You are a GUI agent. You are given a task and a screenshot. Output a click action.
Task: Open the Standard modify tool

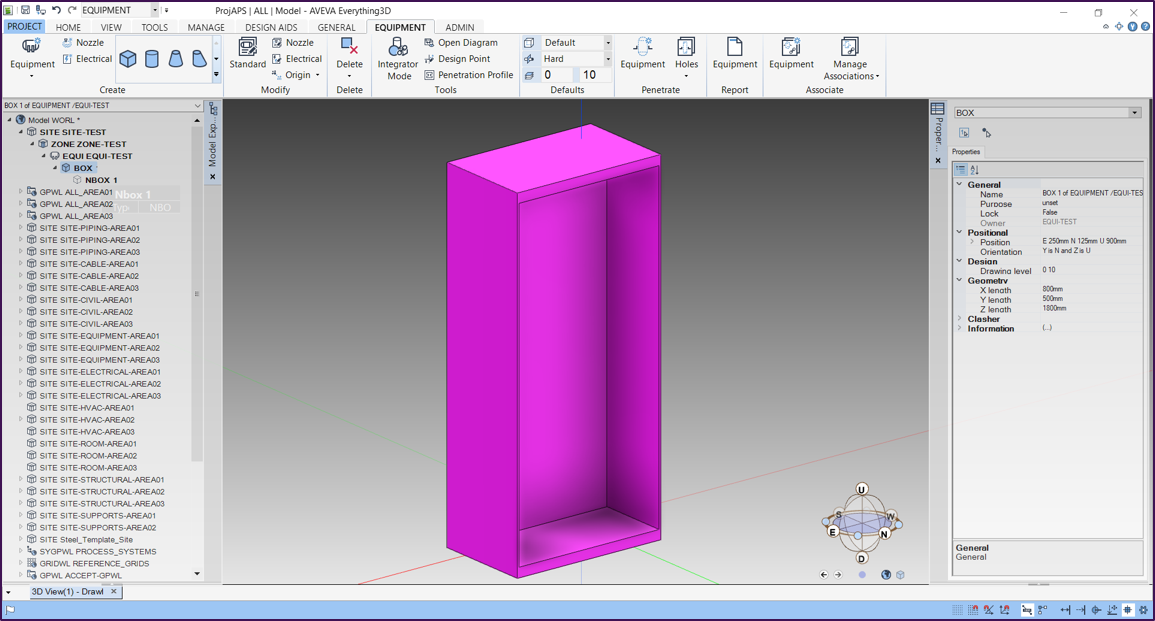(248, 53)
